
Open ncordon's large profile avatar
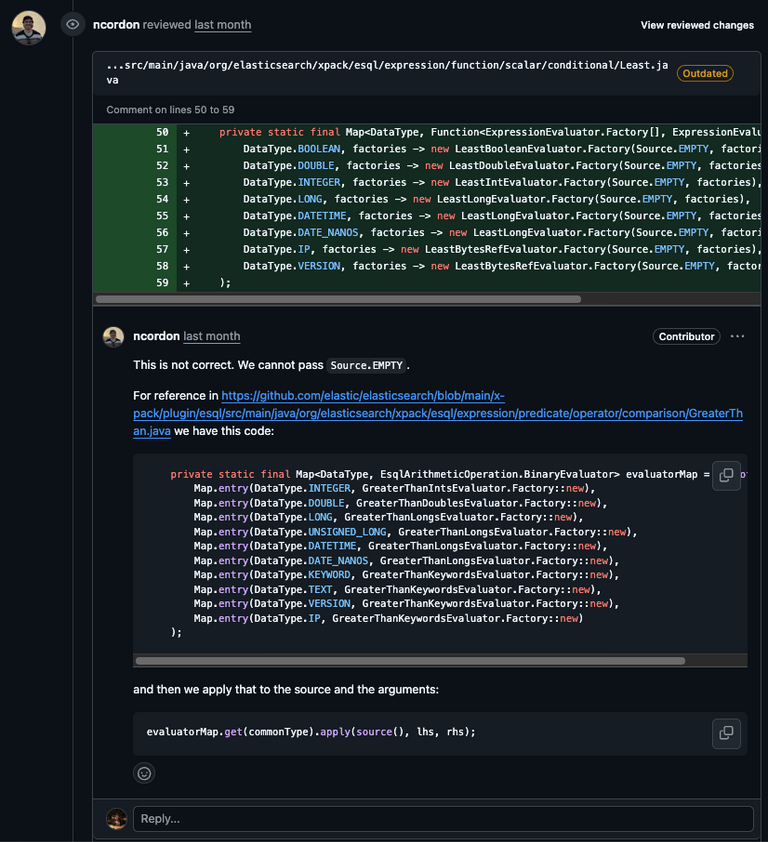(29, 27)
